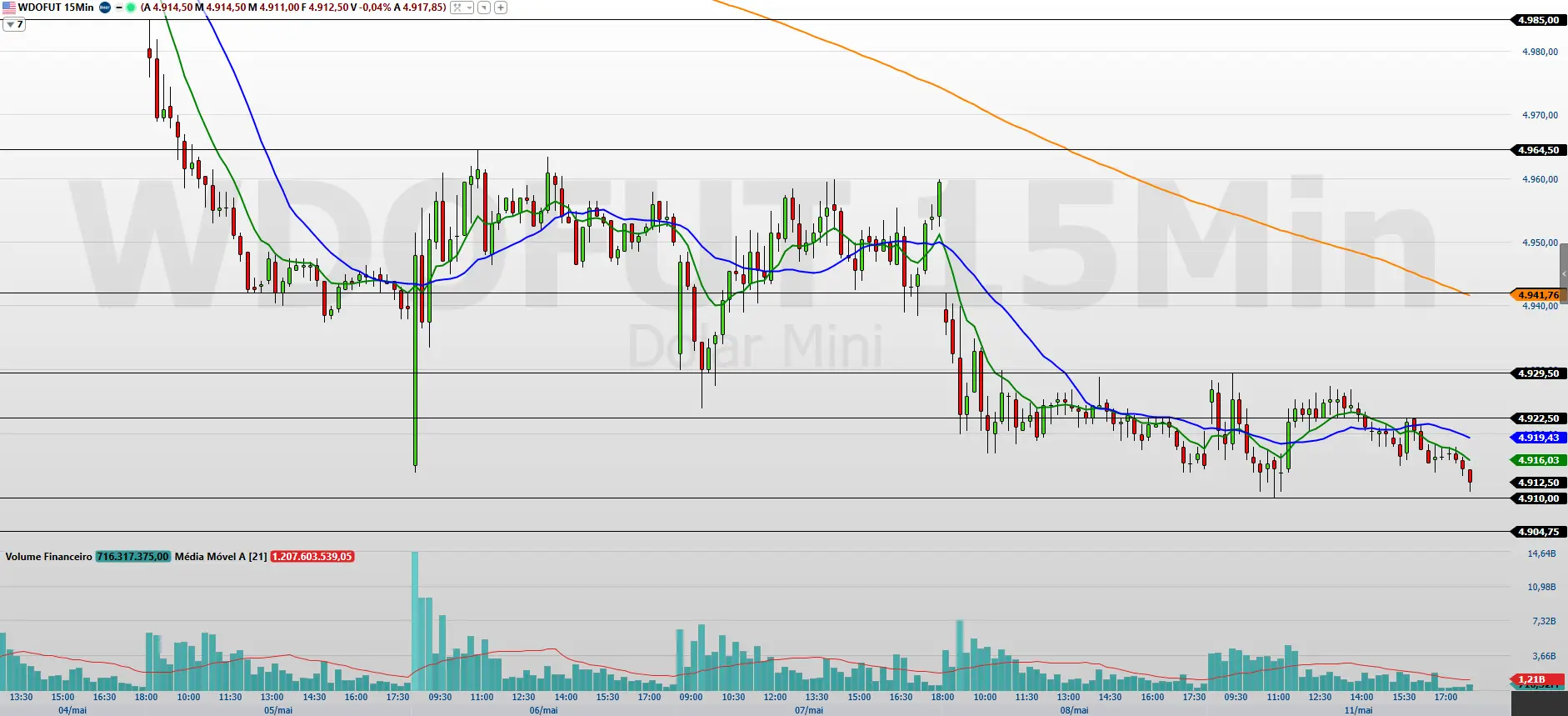Expand the indicators list dropdown labeled 7
1568x716 pixels.
coord(14,24)
